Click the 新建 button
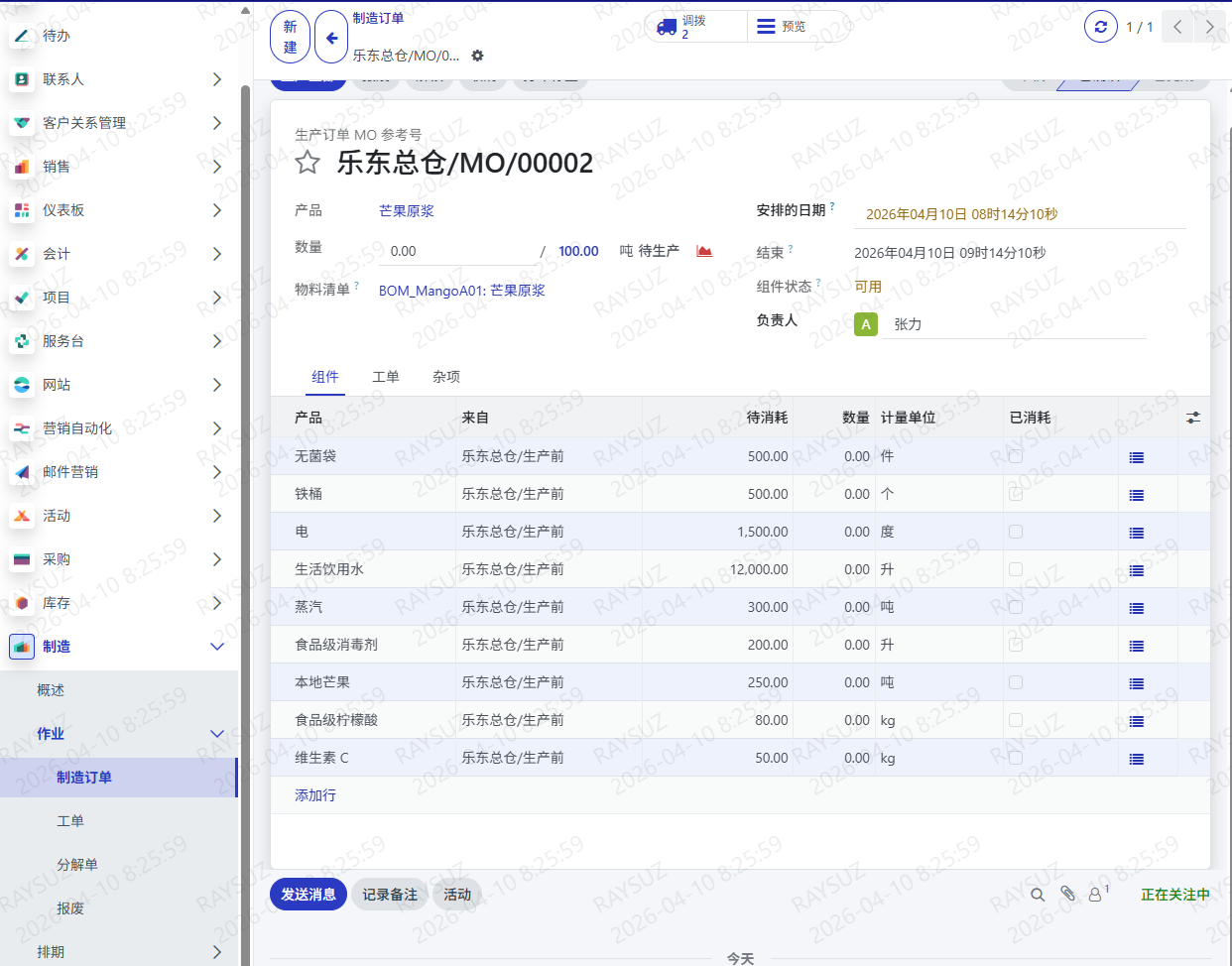 (291, 38)
